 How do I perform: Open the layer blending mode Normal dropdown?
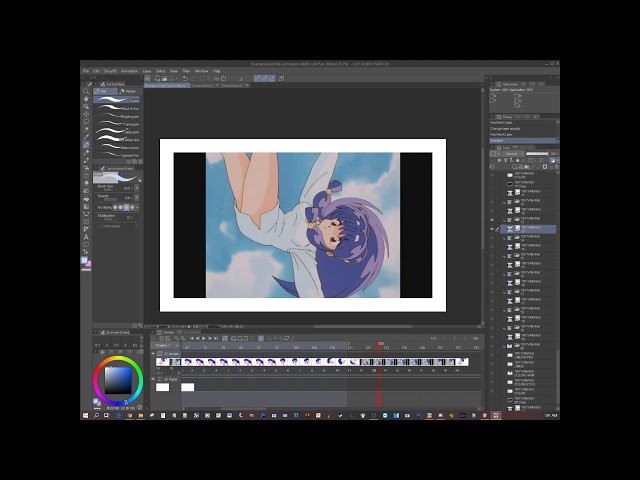pyautogui.click(x=513, y=154)
